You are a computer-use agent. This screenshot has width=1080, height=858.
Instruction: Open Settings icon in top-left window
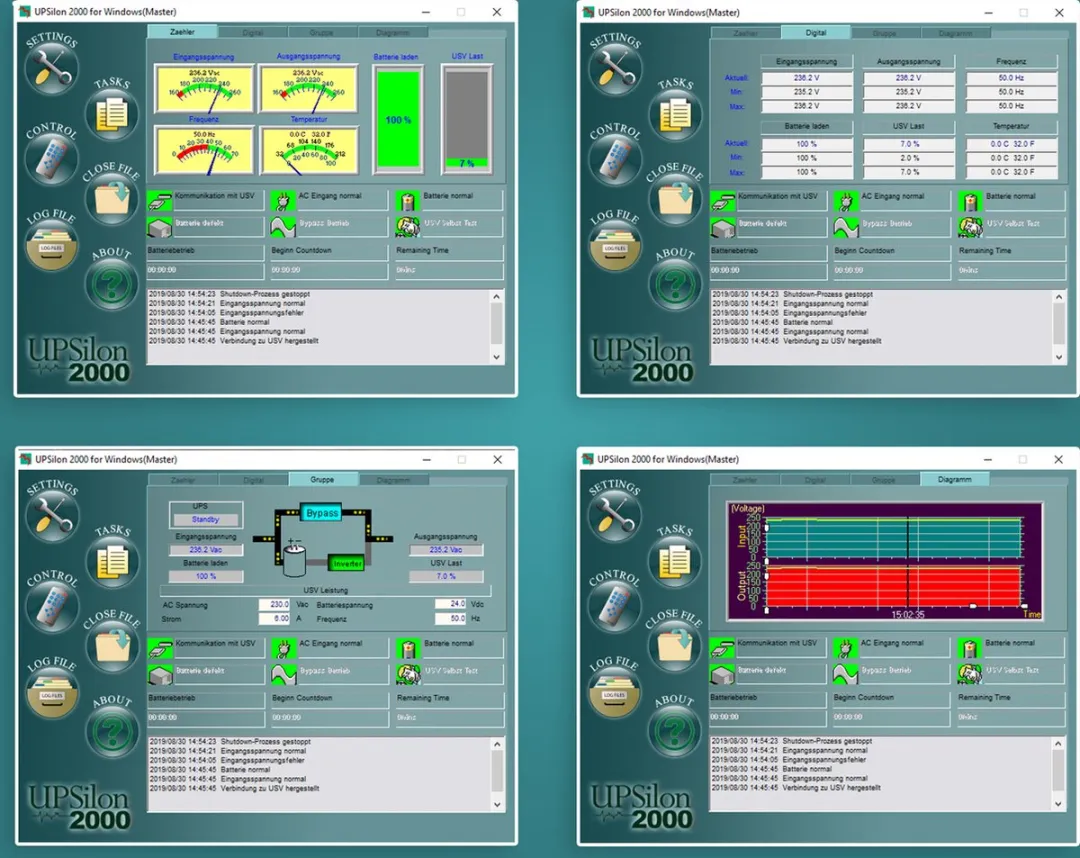pos(52,69)
